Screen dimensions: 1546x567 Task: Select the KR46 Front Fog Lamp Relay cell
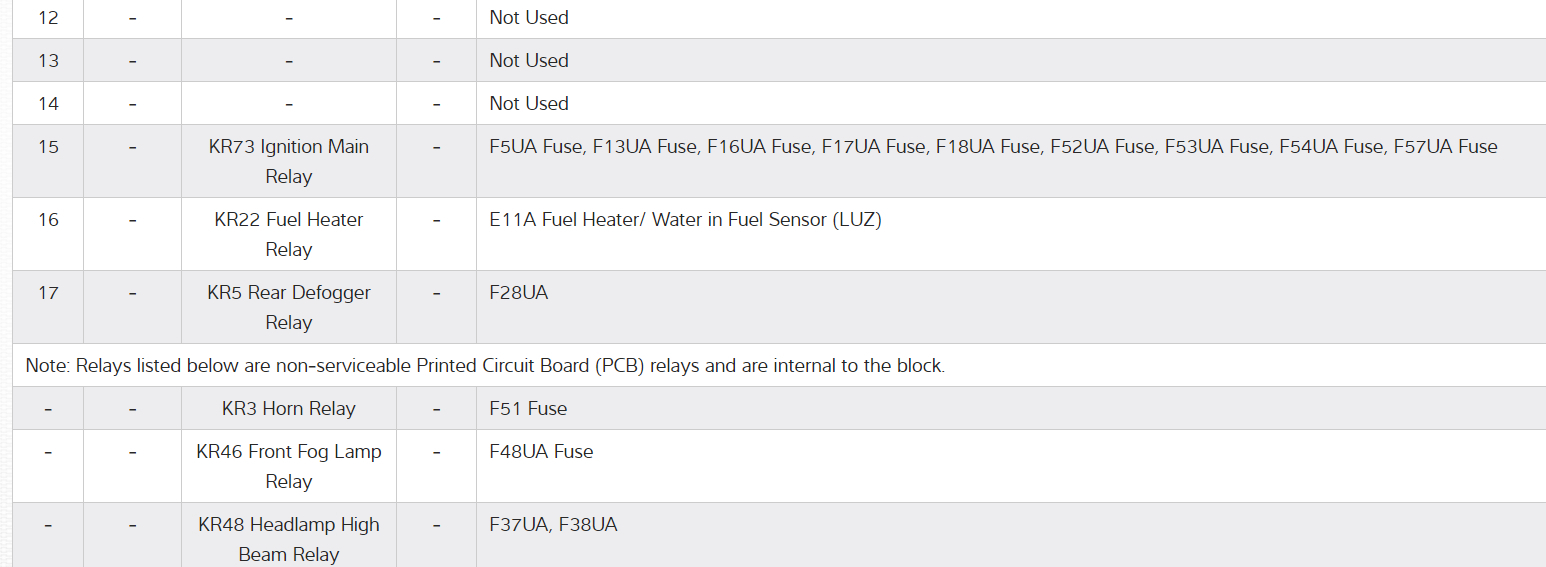pyautogui.click(x=288, y=466)
